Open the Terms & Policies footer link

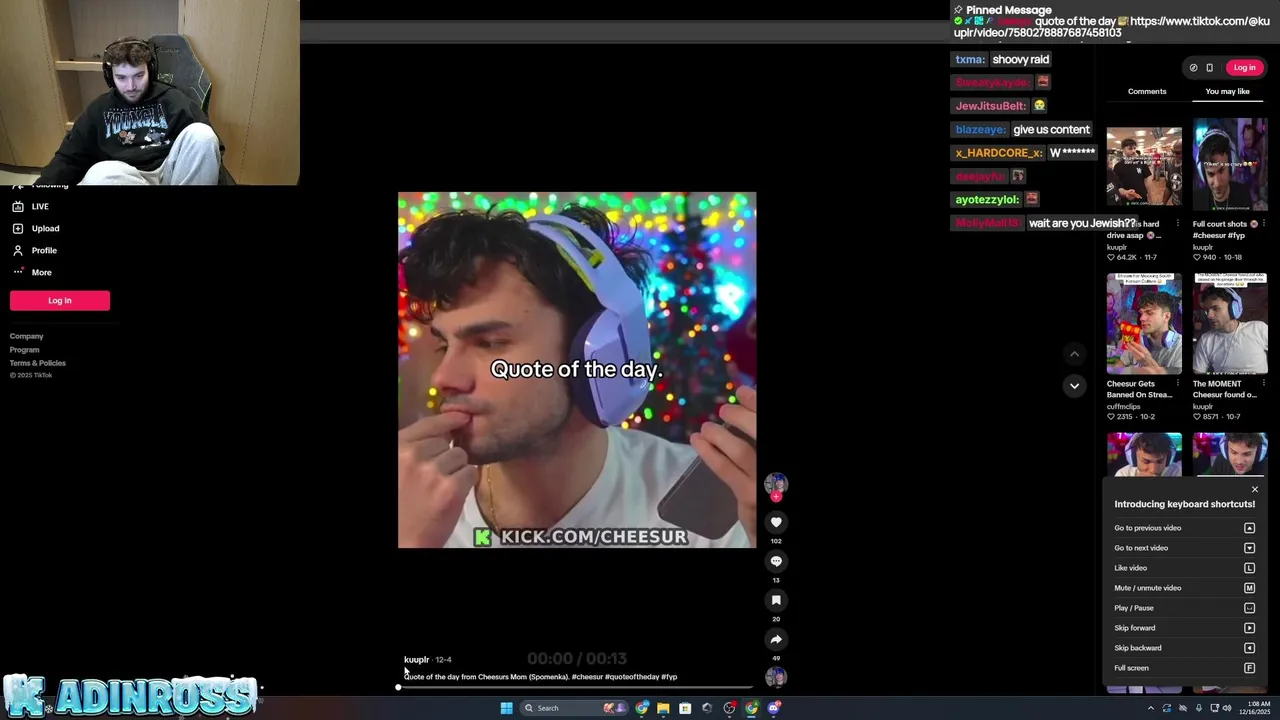coord(38,363)
